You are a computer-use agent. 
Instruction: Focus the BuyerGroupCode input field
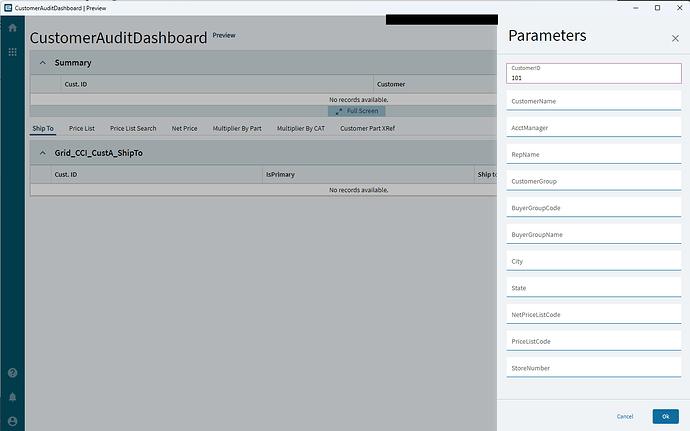[594, 207]
